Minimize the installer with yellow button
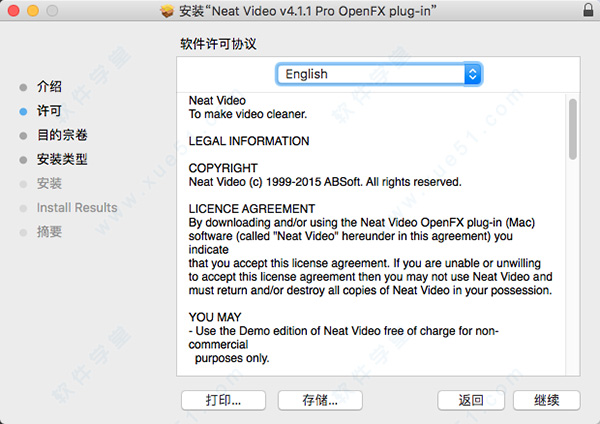Viewport: 600px width, 424px height. pyautogui.click(x=33, y=11)
